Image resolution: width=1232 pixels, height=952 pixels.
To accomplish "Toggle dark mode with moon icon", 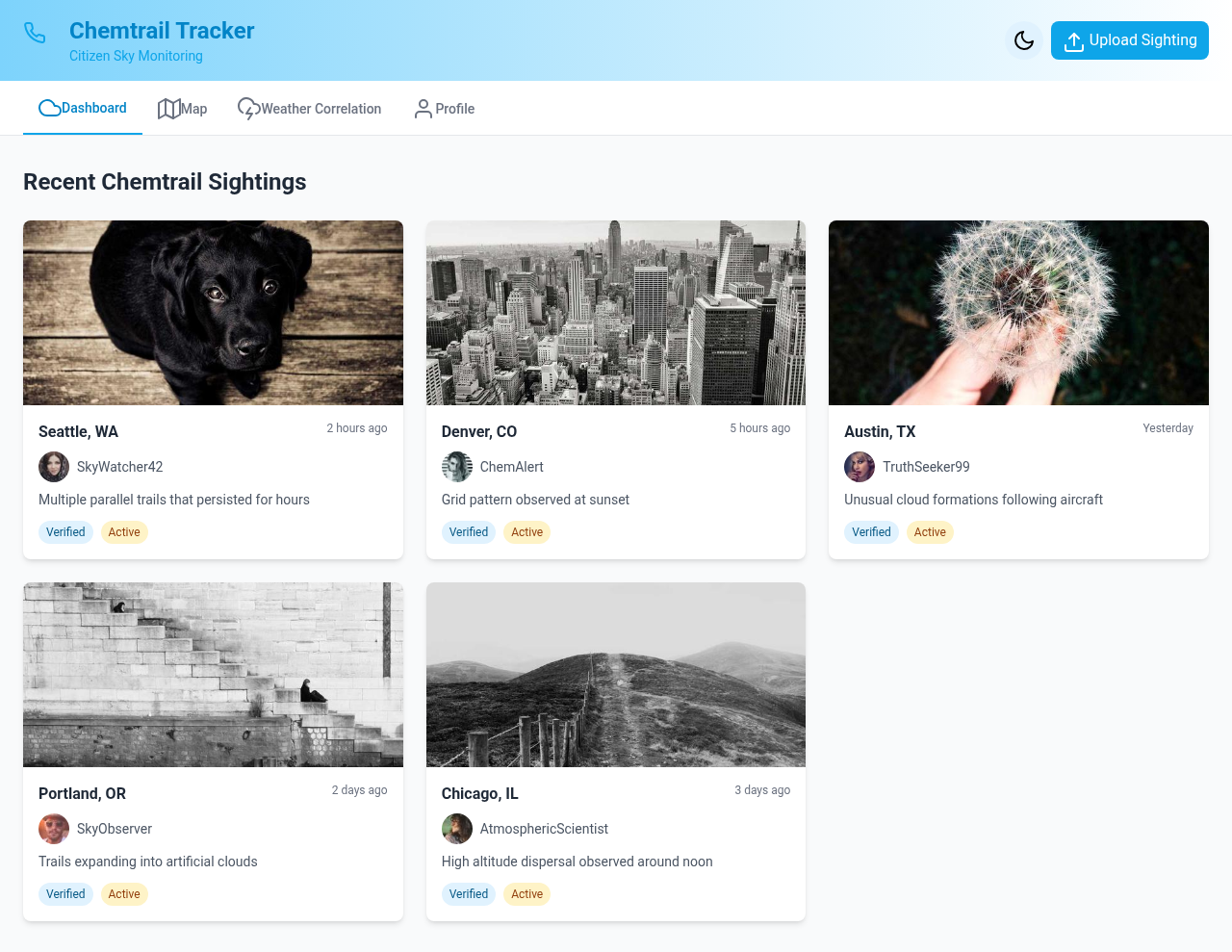I will (1024, 40).
